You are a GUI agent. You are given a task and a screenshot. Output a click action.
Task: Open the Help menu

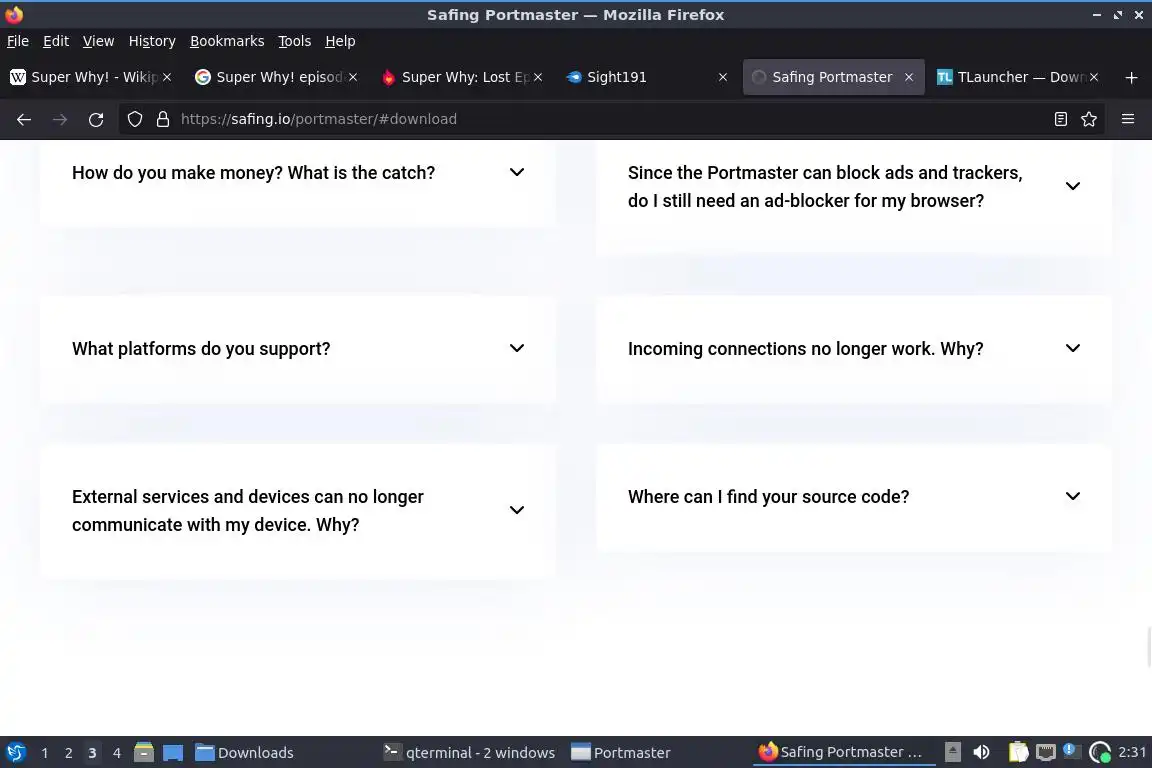(340, 41)
